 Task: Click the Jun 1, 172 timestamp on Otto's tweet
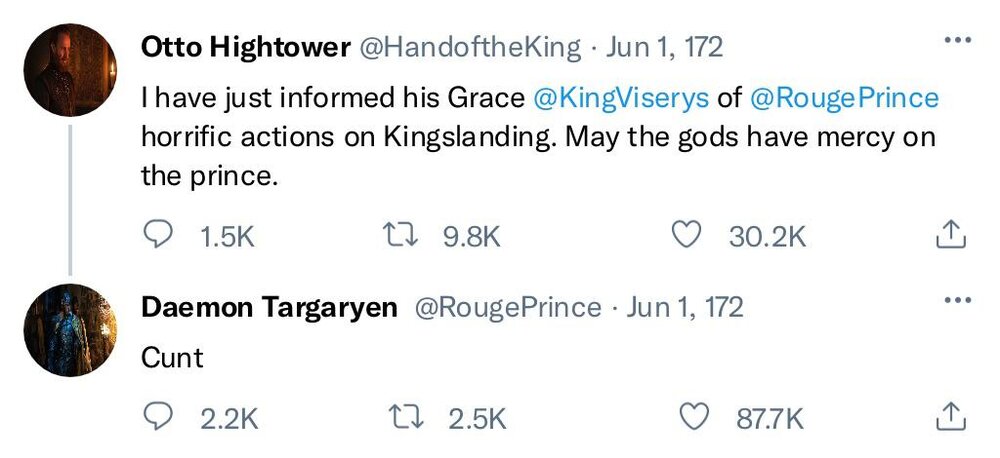click(x=663, y=47)
